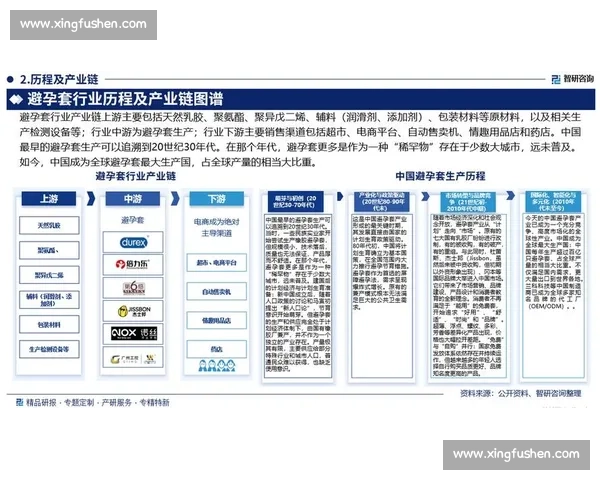Viewport: 600px width, 480px height.
Task: Click the JISSBON 杰士邦 logo
Action: point(134,311)
